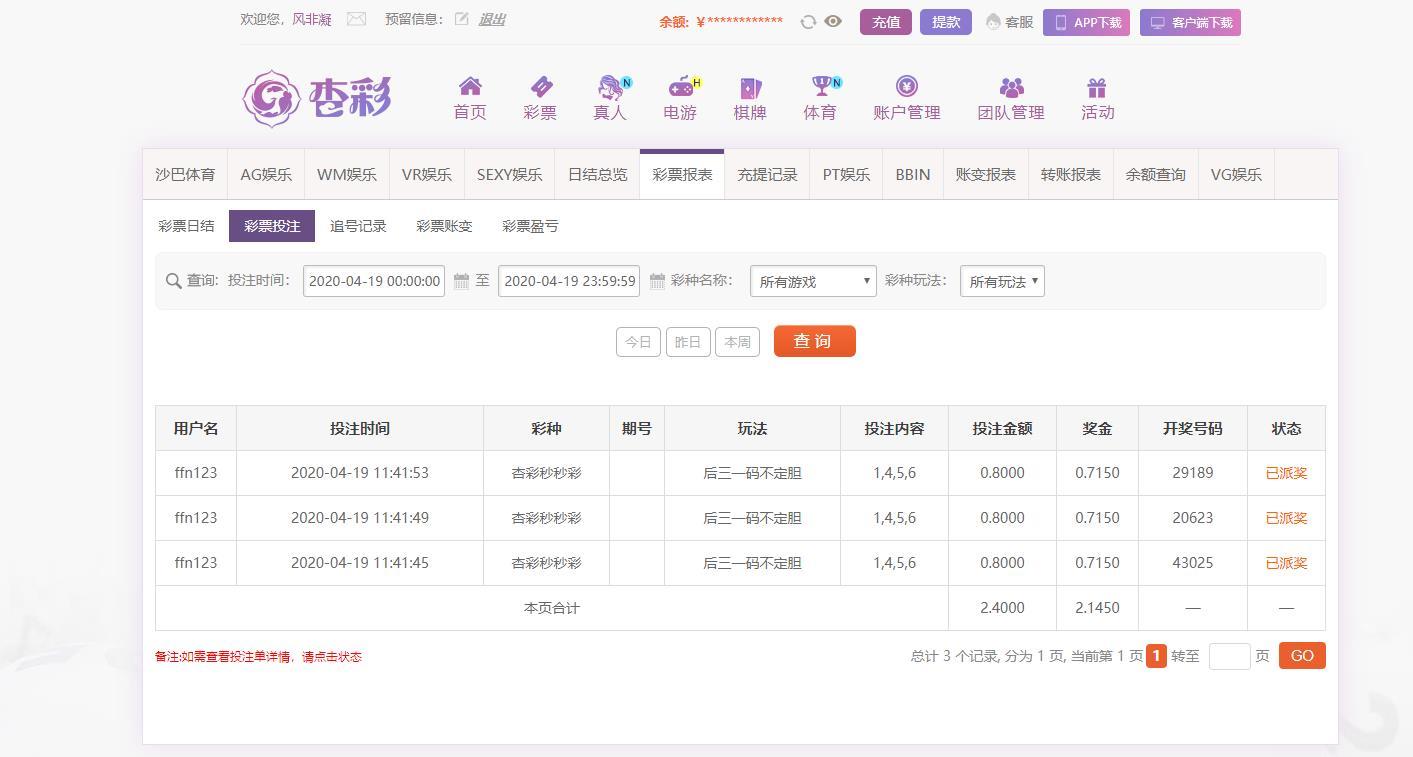Open the lottery (彩票) ticket icon

click(x=540, y=87)
